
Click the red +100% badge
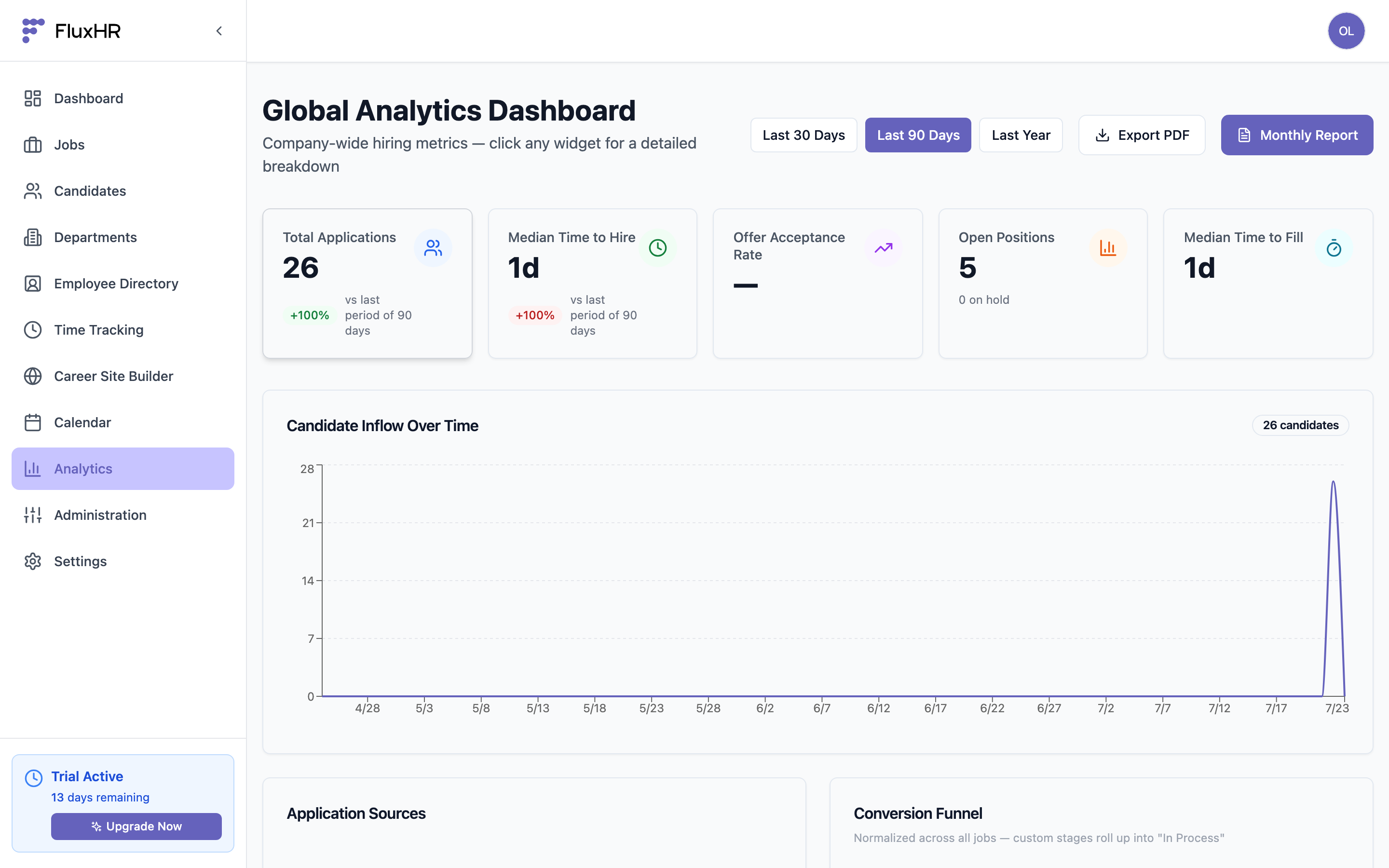[x=534, y=315]
